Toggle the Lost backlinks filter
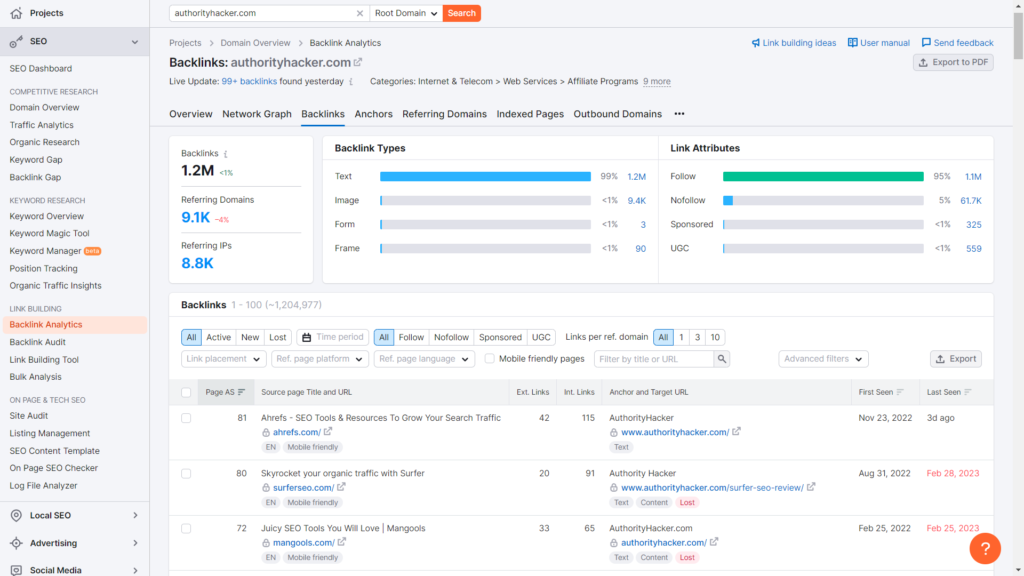This screenshot has width=1024, height=576. coord(278,338)
